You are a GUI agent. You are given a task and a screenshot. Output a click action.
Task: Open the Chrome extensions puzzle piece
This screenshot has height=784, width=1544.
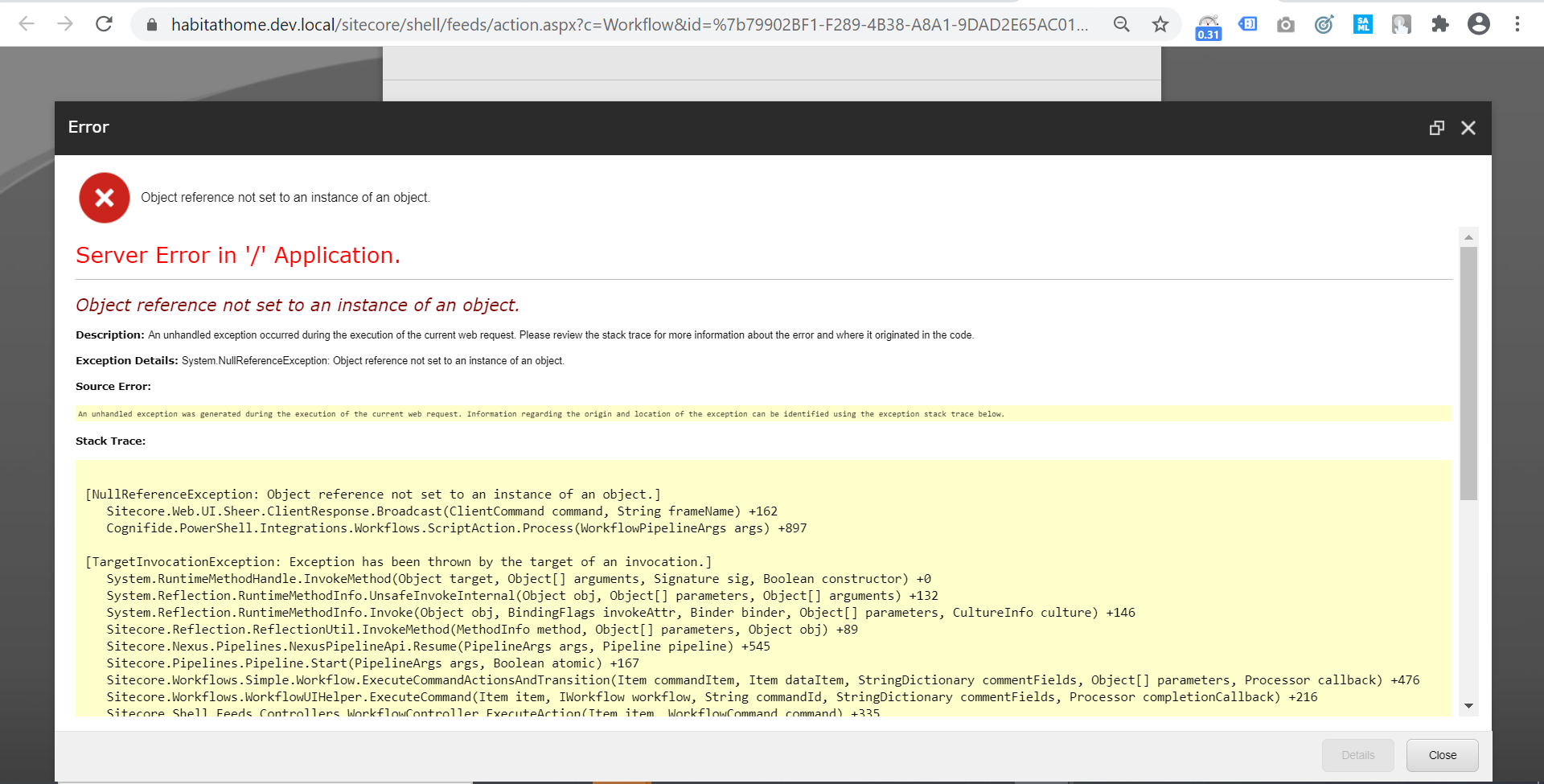[1440, 24]
